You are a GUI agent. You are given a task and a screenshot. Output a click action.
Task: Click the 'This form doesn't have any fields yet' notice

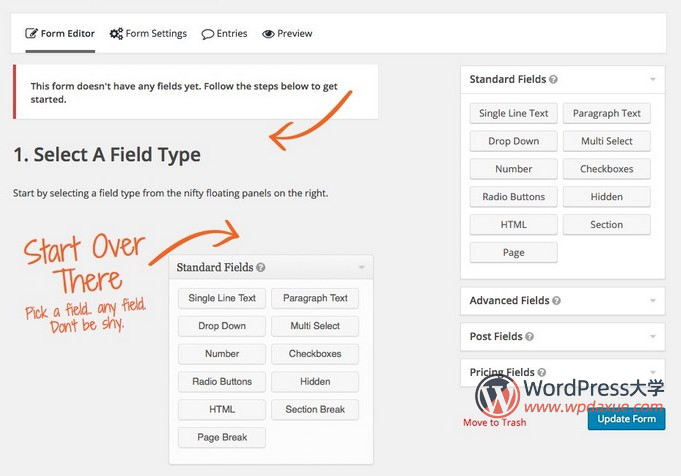tap(196, 92)
